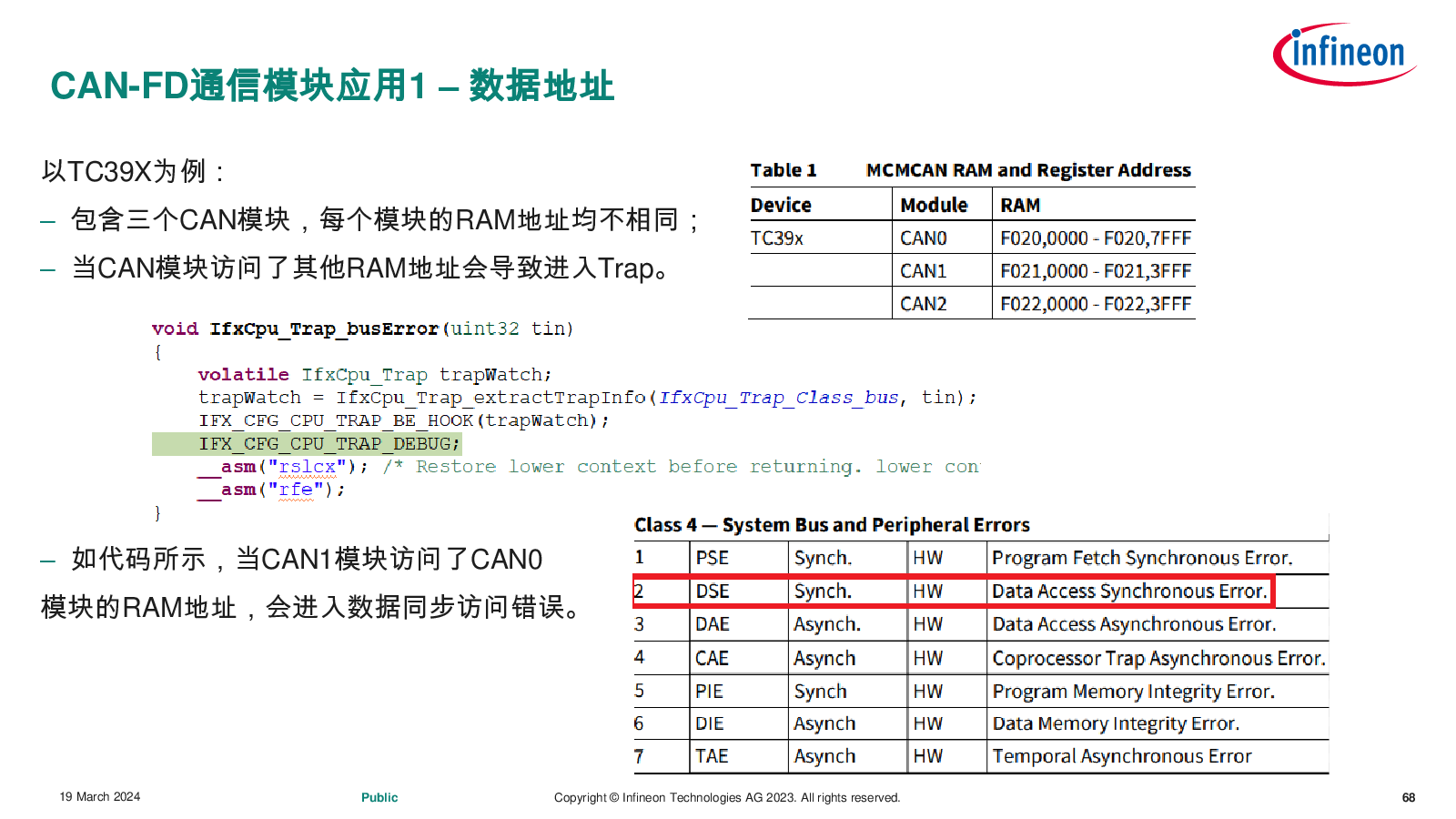Viewport: 1456px width, 819px height.
Task: Click code line 'volatile IfxCpu_Trap trapWatch;'
Action: coord(375,374)
